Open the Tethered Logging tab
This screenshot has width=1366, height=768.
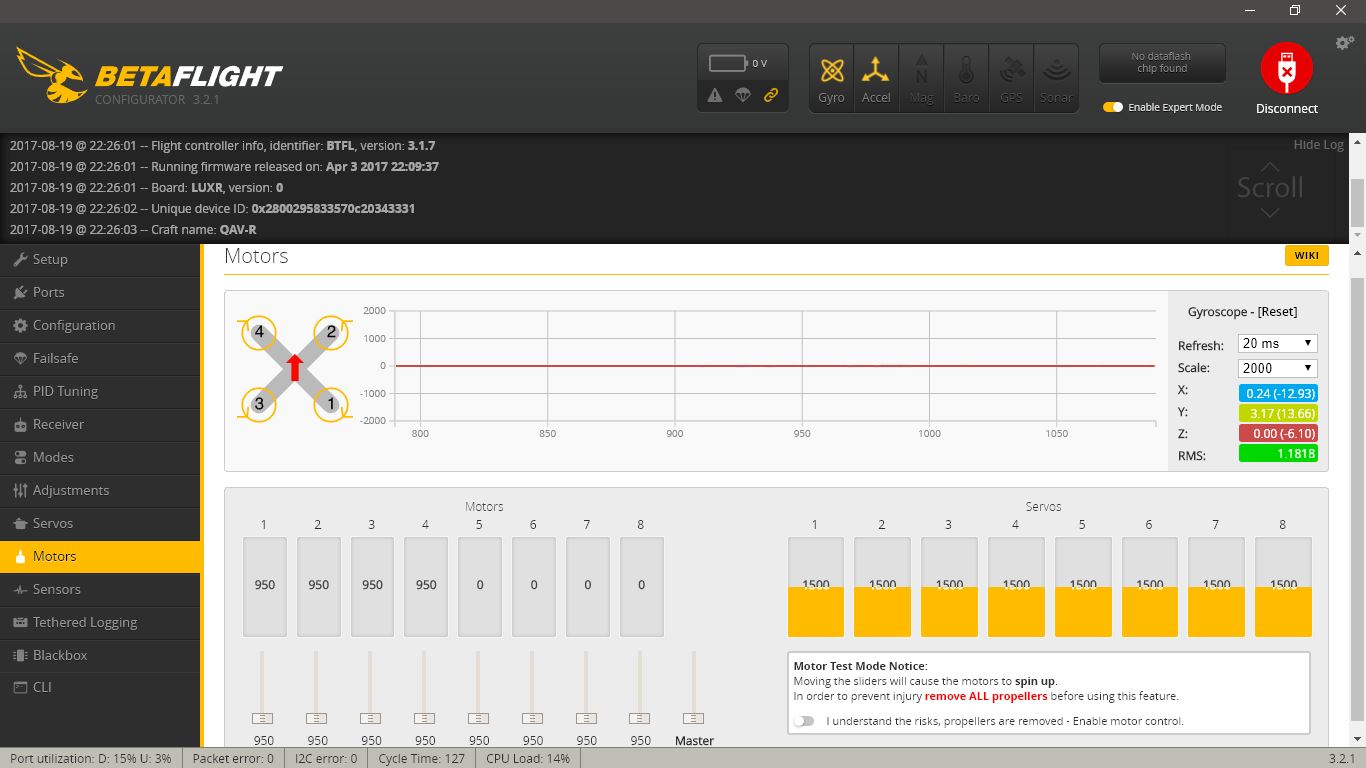coord(100,622)
